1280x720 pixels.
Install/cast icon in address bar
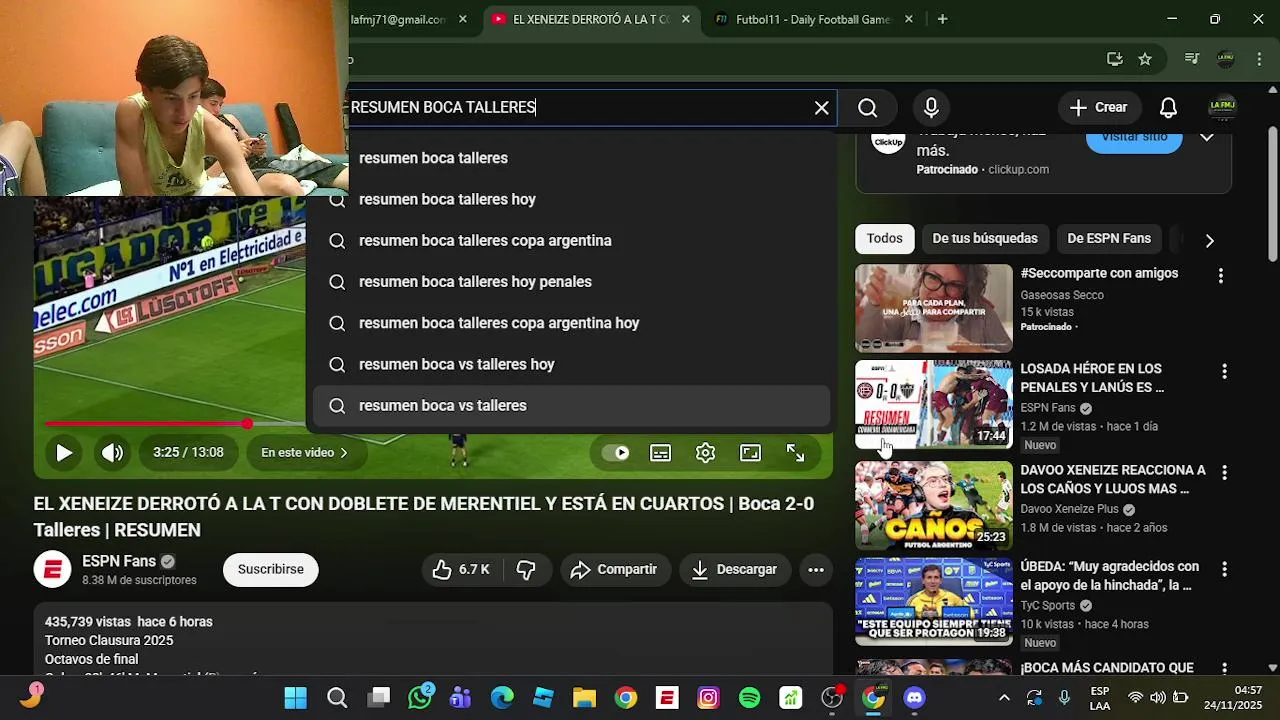[x=1114, y=59]
